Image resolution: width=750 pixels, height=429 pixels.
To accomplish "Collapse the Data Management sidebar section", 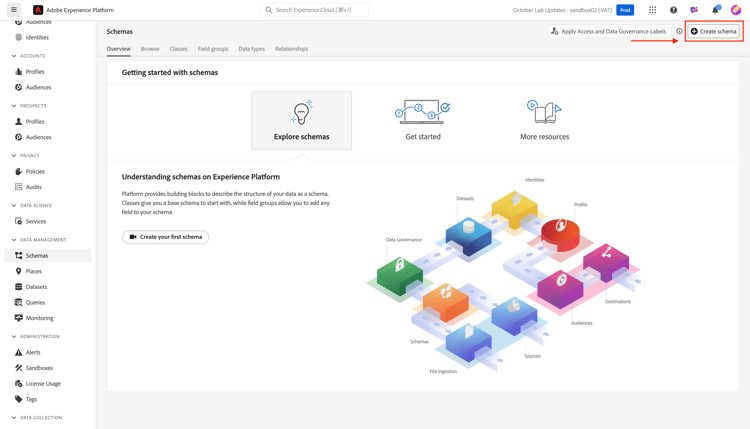I will point(14,240).
